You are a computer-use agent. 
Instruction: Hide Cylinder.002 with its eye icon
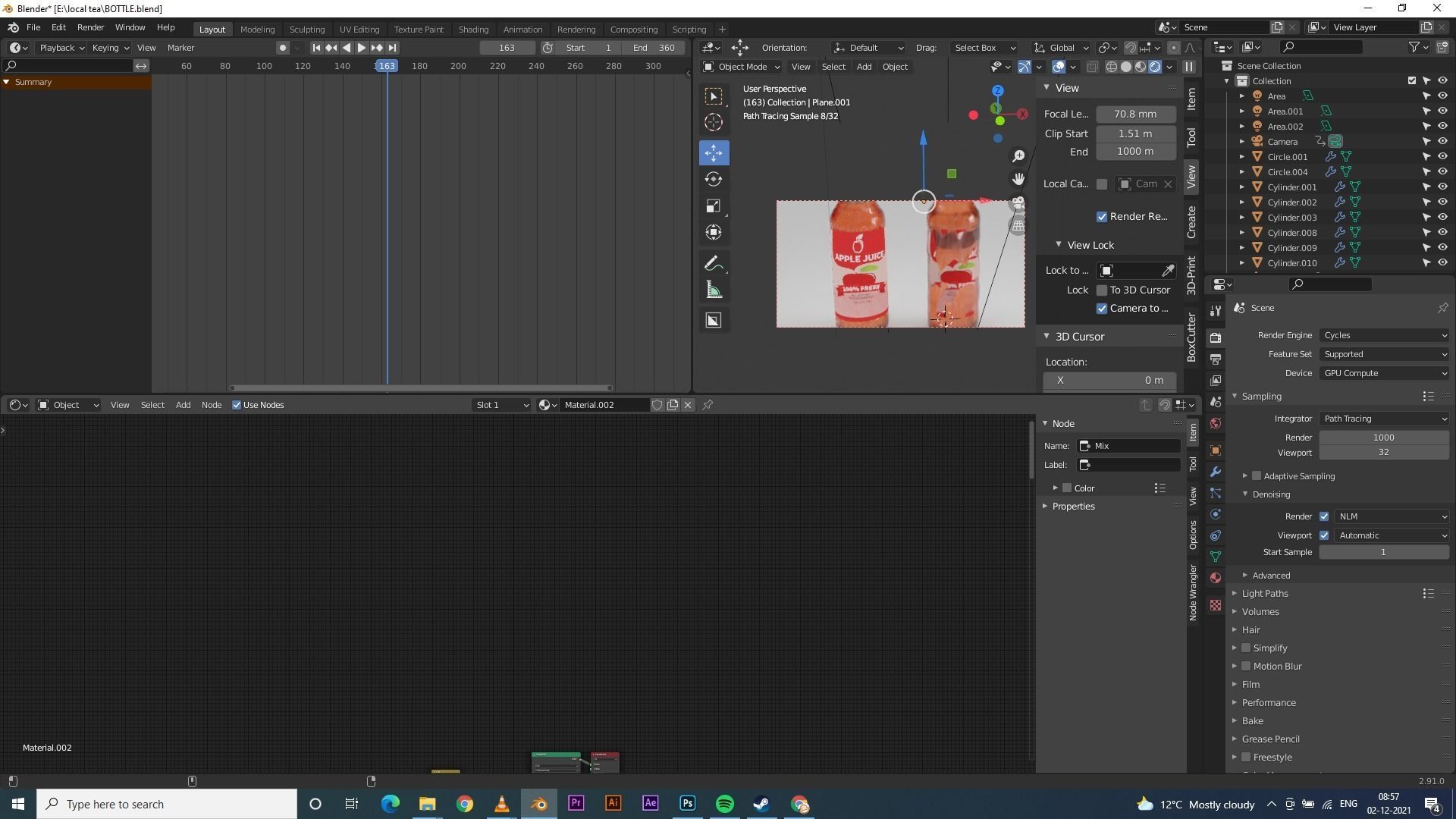point(1442,202)
